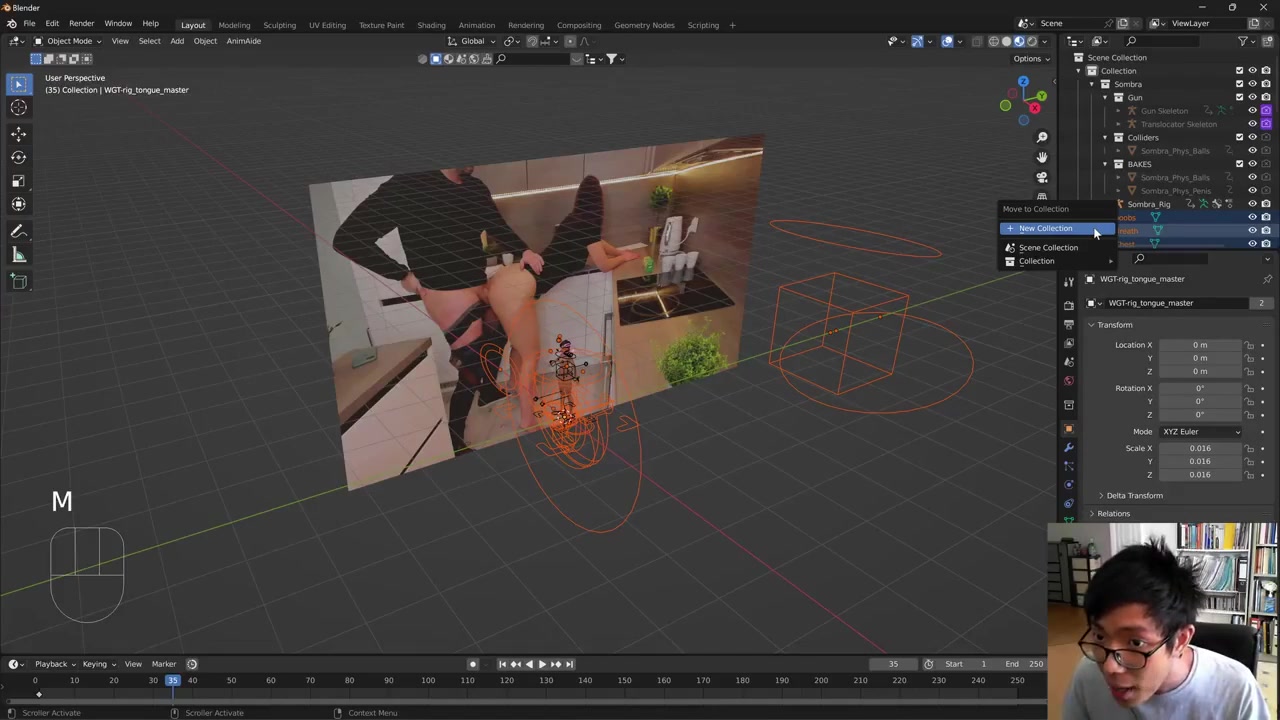Click the viewport Options button
1280x720 pixels.
coord(1030,58)
